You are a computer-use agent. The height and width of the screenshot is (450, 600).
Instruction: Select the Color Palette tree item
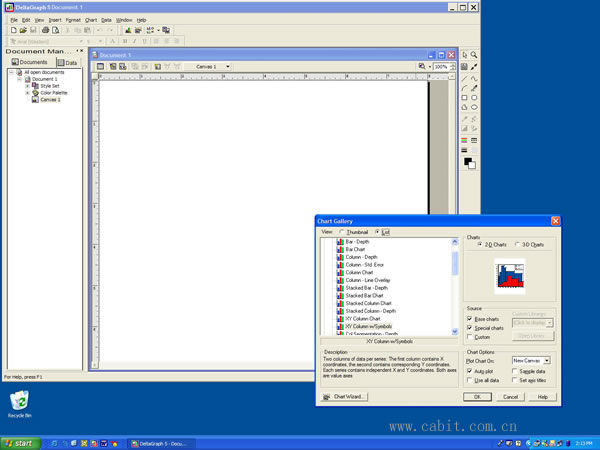click(x=54, y=93)
